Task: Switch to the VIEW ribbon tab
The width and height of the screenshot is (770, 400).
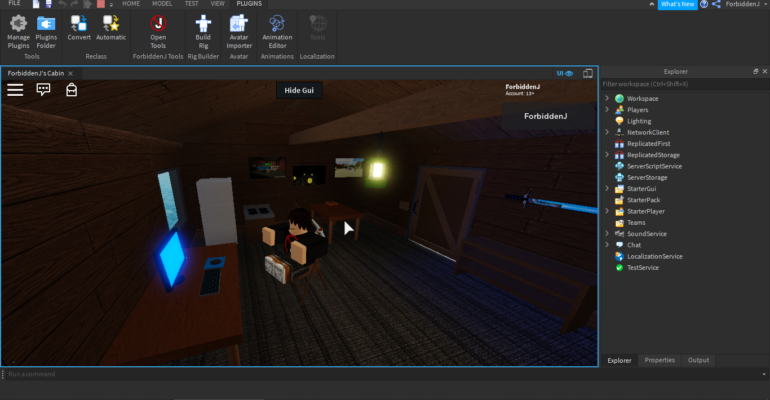Action: point(218,3)
